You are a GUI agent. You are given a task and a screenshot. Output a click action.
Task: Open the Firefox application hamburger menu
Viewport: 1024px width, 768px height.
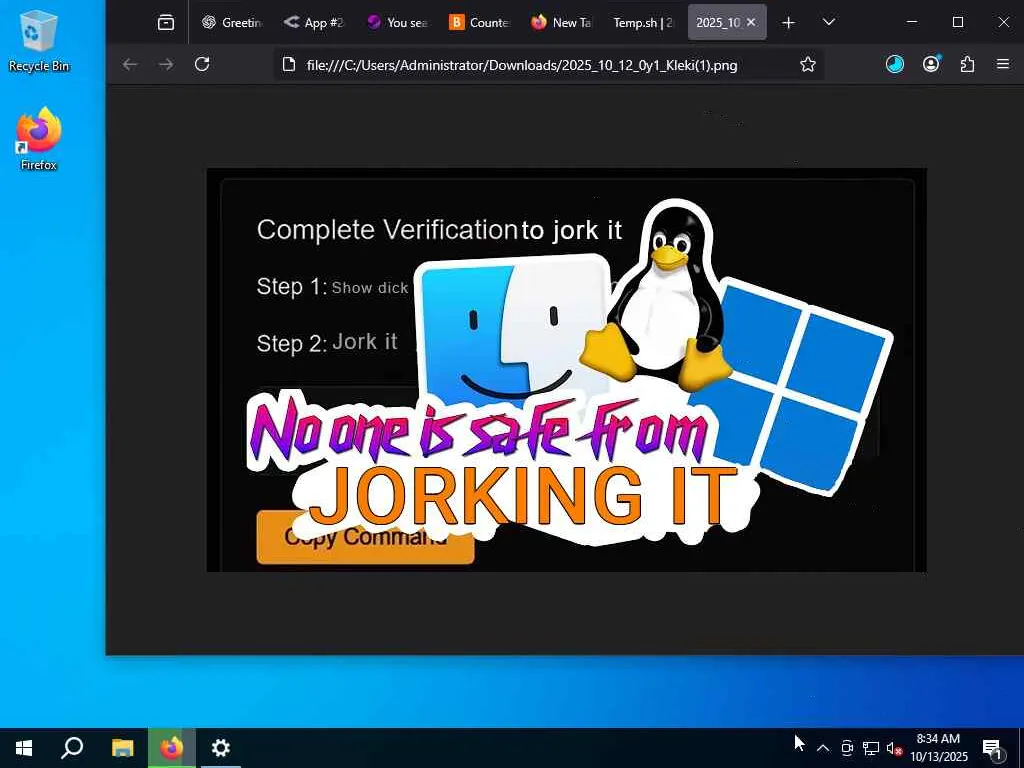point(1003,64)
